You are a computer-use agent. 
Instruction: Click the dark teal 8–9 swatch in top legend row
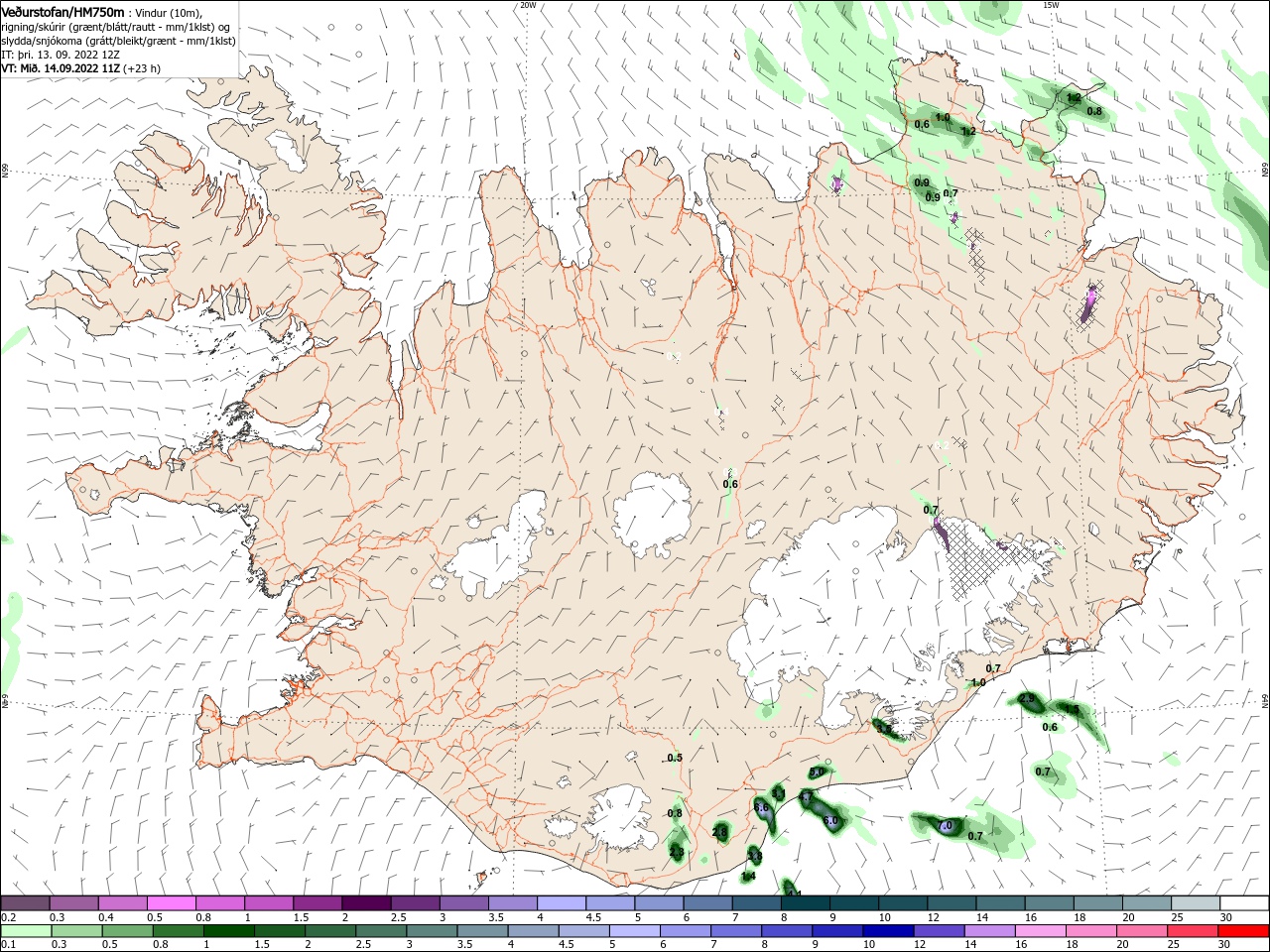[x=806, y=903]
